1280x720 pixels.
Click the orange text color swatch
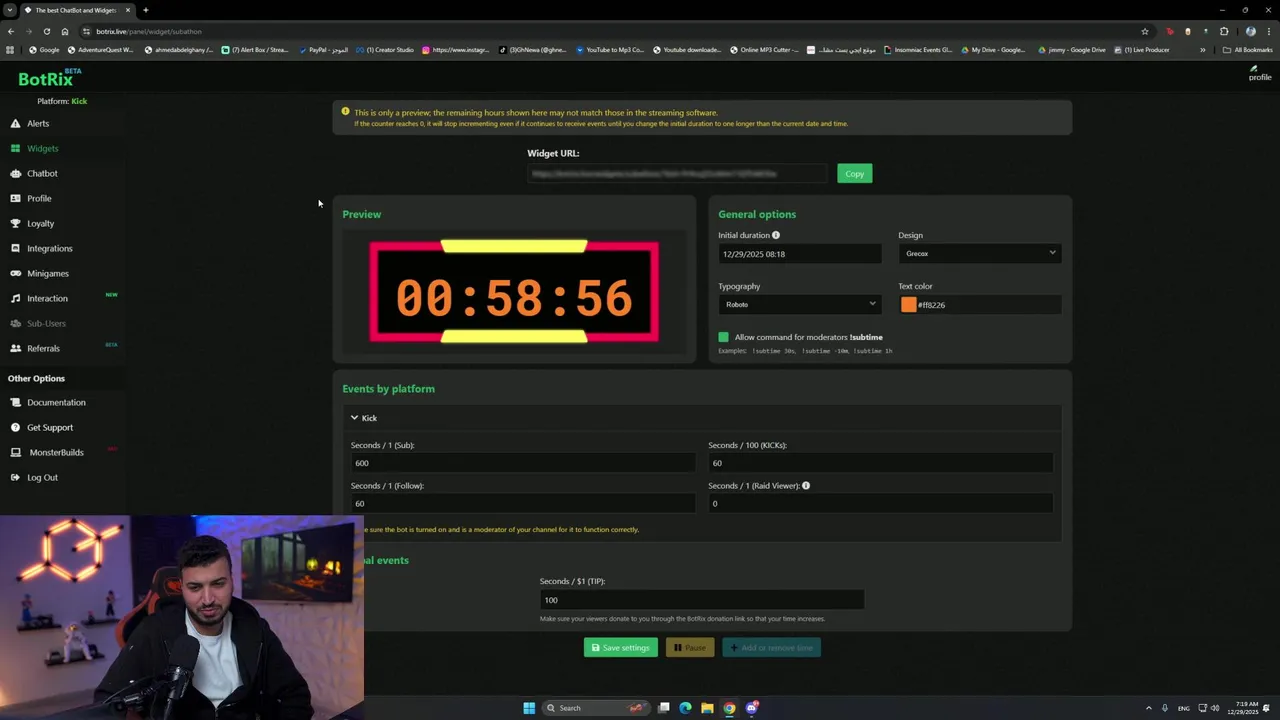point(908,305)
